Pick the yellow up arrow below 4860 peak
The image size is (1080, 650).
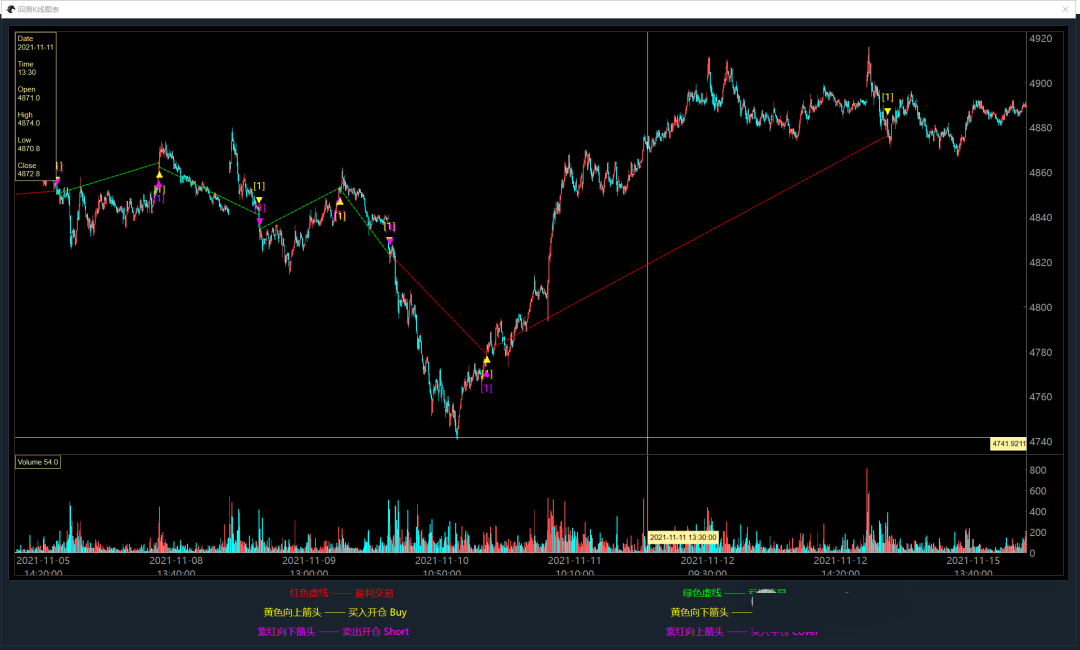pos(340,202)
